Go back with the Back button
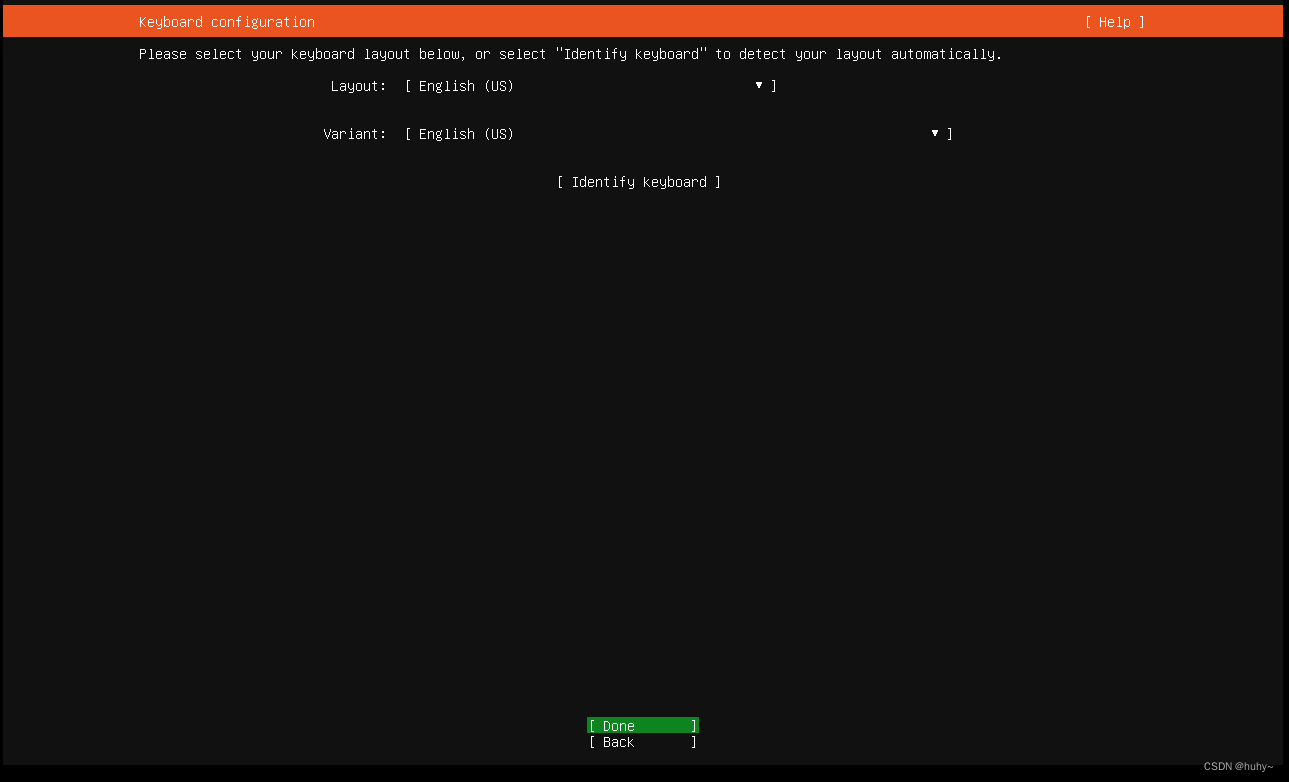Image resolution: width=1289 pixels, height=782 pixels. (x=643, y=742)
